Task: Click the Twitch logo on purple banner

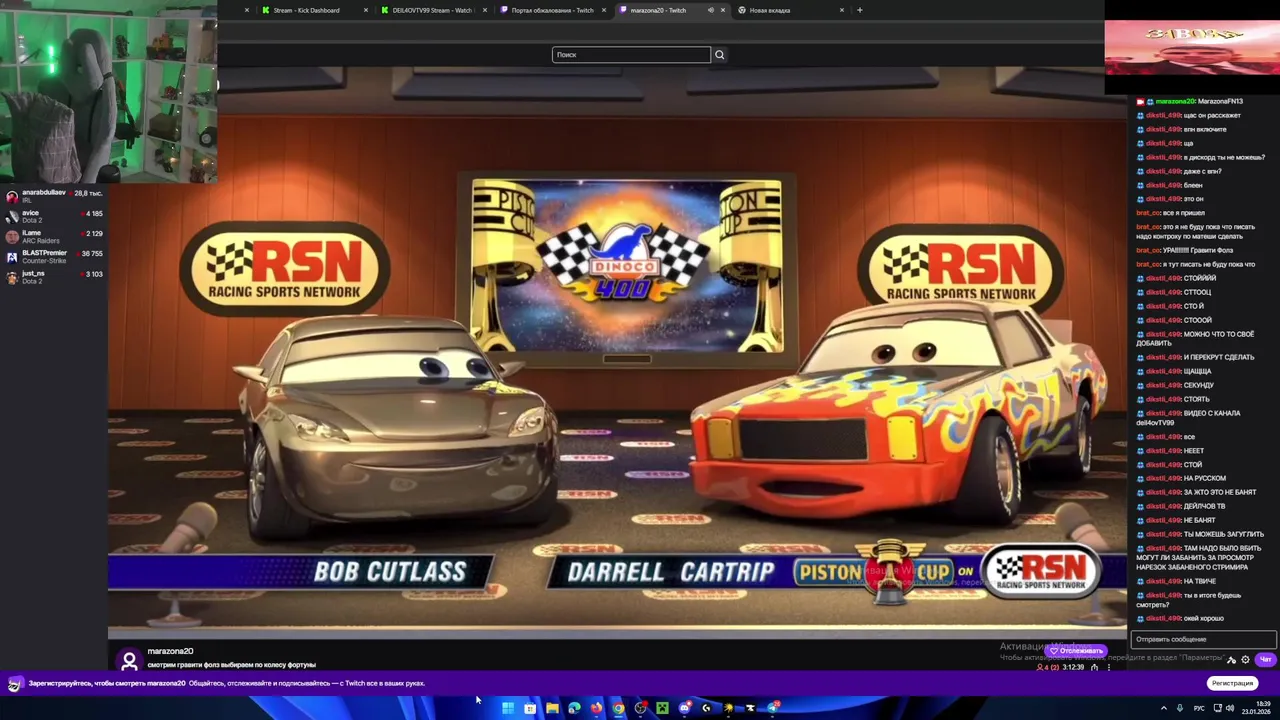Action: (14, 684)
